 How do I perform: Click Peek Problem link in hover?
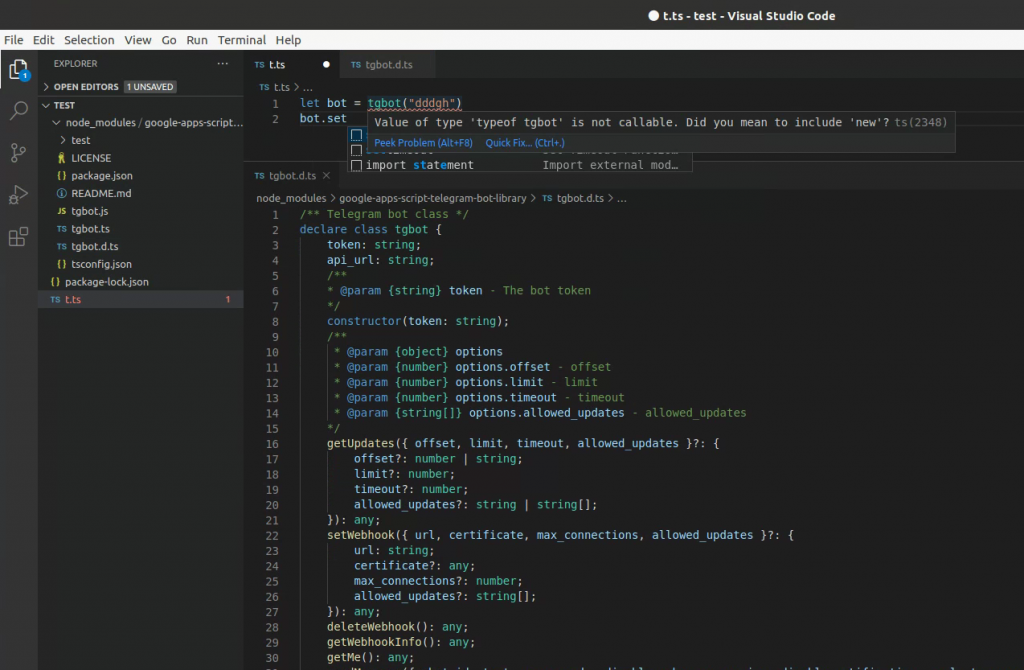[423, 142]
